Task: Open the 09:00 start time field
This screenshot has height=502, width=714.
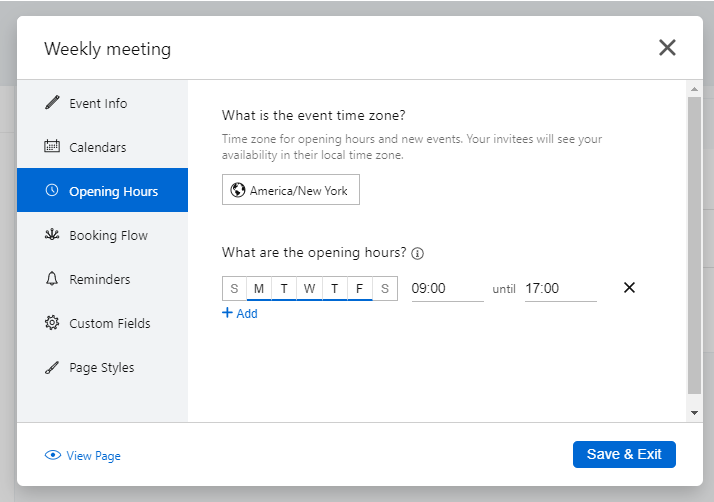Action: 446,288
